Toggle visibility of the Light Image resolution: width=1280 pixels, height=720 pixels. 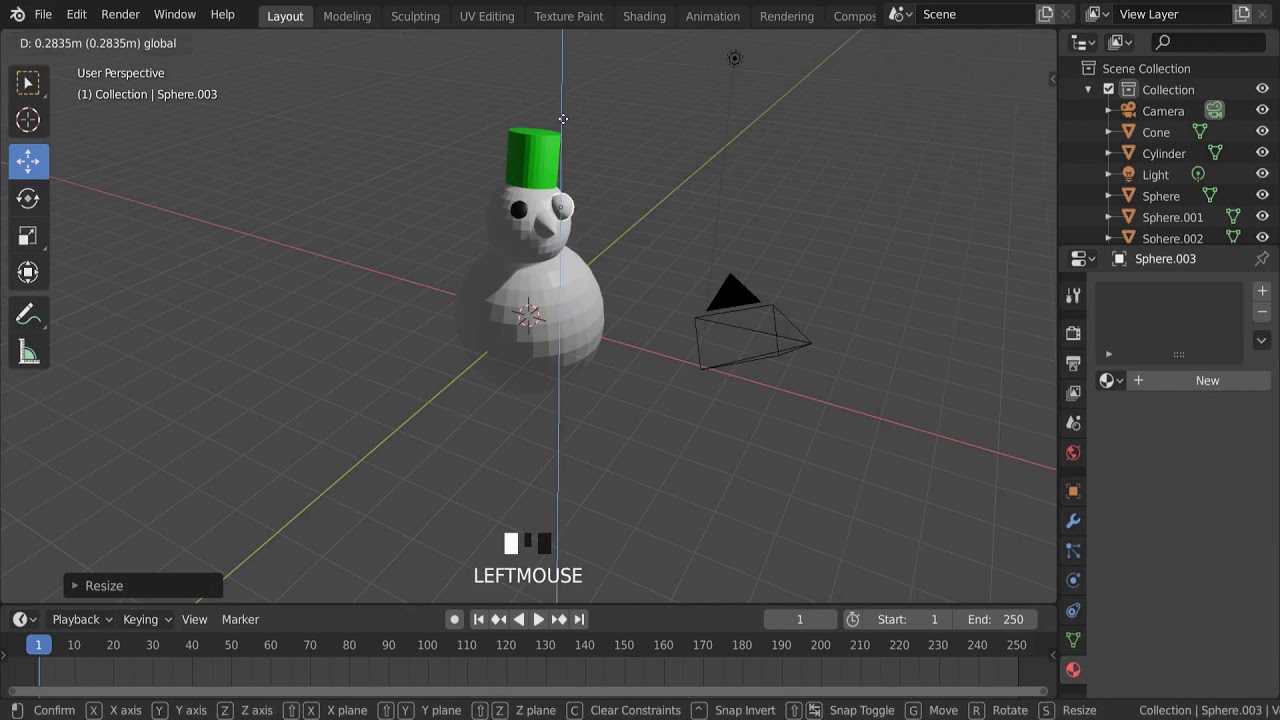[x=1262, y=174]
